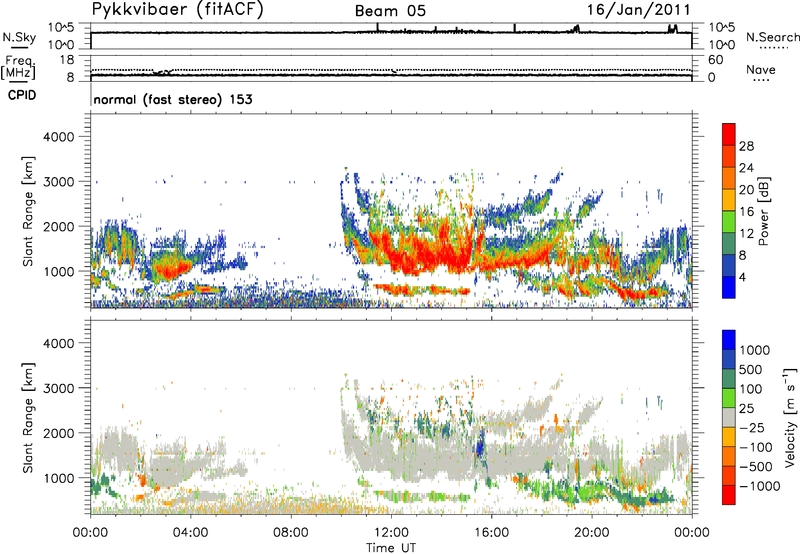
Task: Click the 500 velocity colorbar label
Action: [750, 370]
